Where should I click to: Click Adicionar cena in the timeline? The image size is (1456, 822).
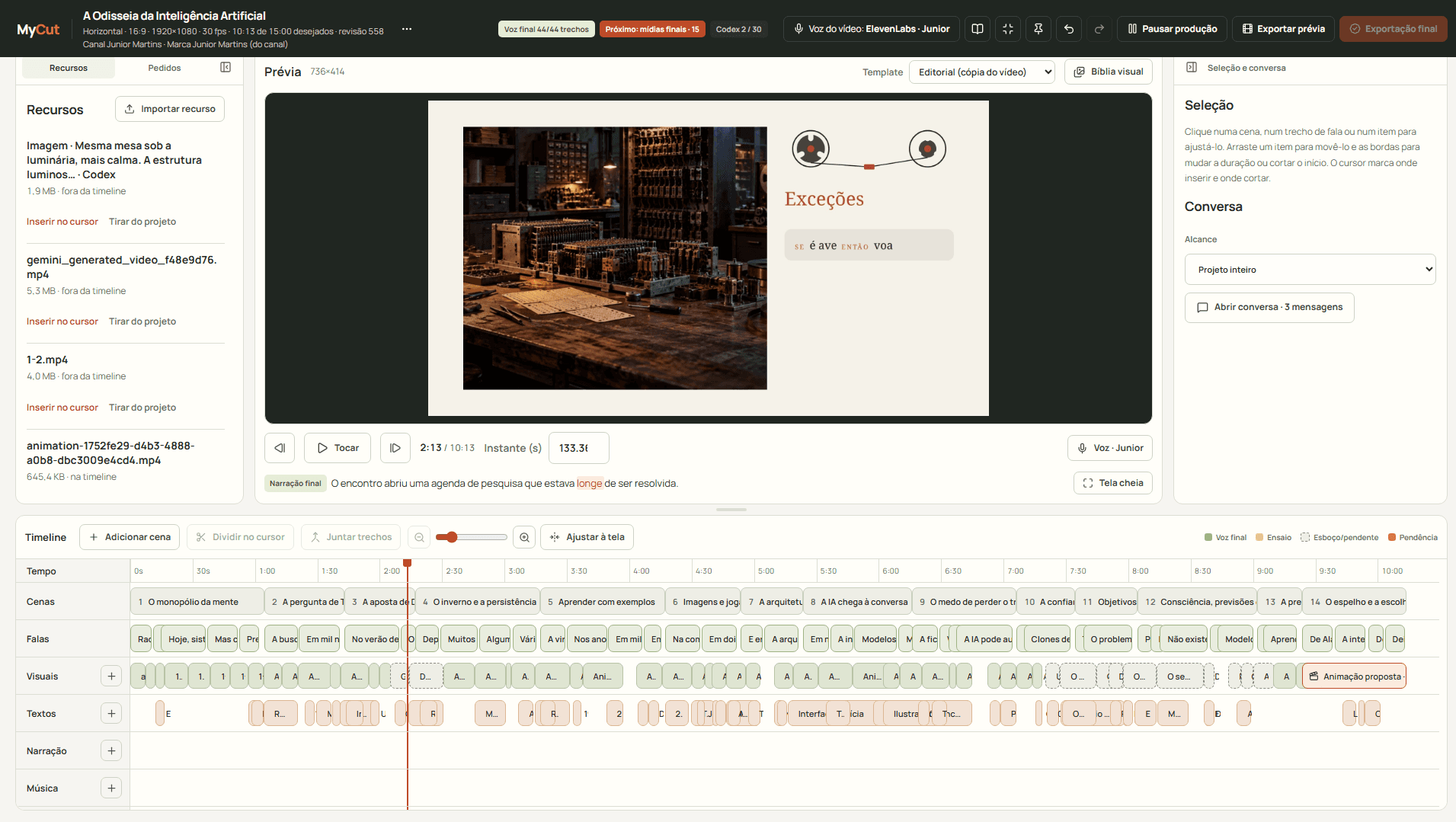pos(130,537)
